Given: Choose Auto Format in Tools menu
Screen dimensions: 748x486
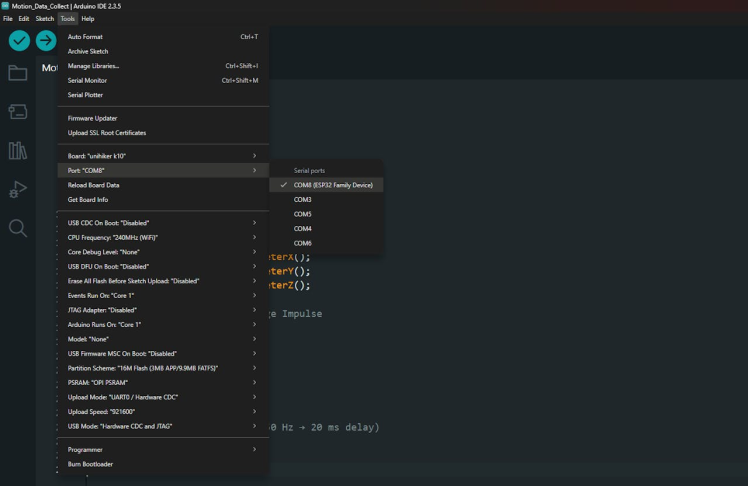Looking at the screenshot, I should [85, 37].
